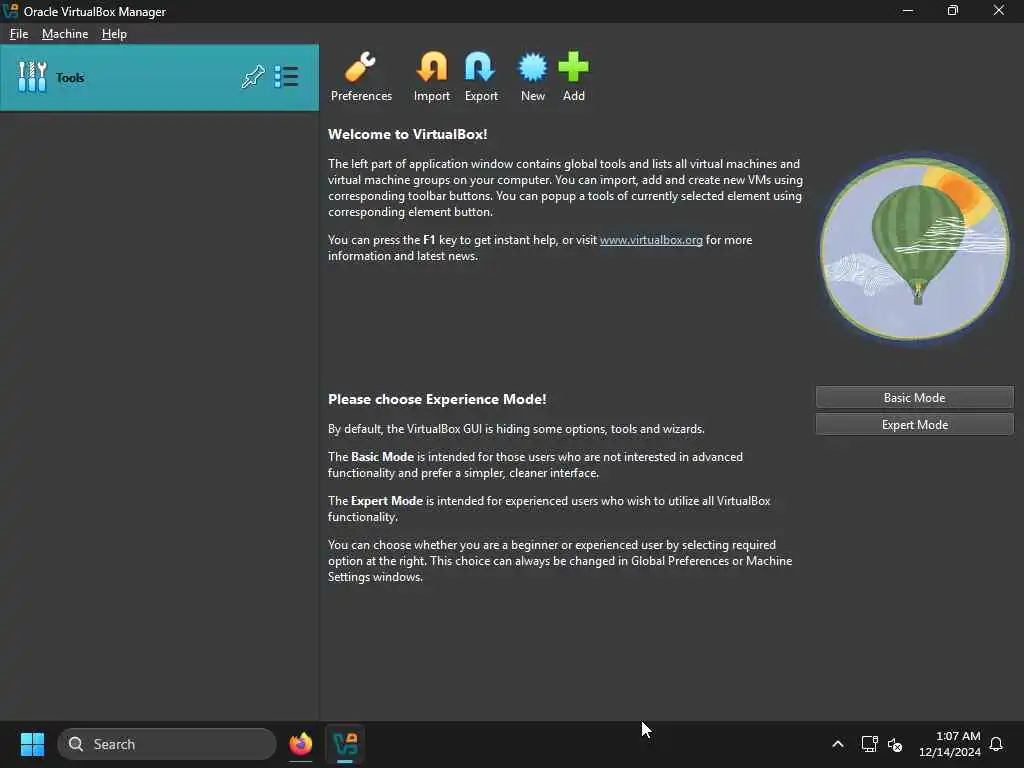This screenshot has height=768, width=1024.
Task: Select the Tools item in sidebar
Action: point(159,78)
